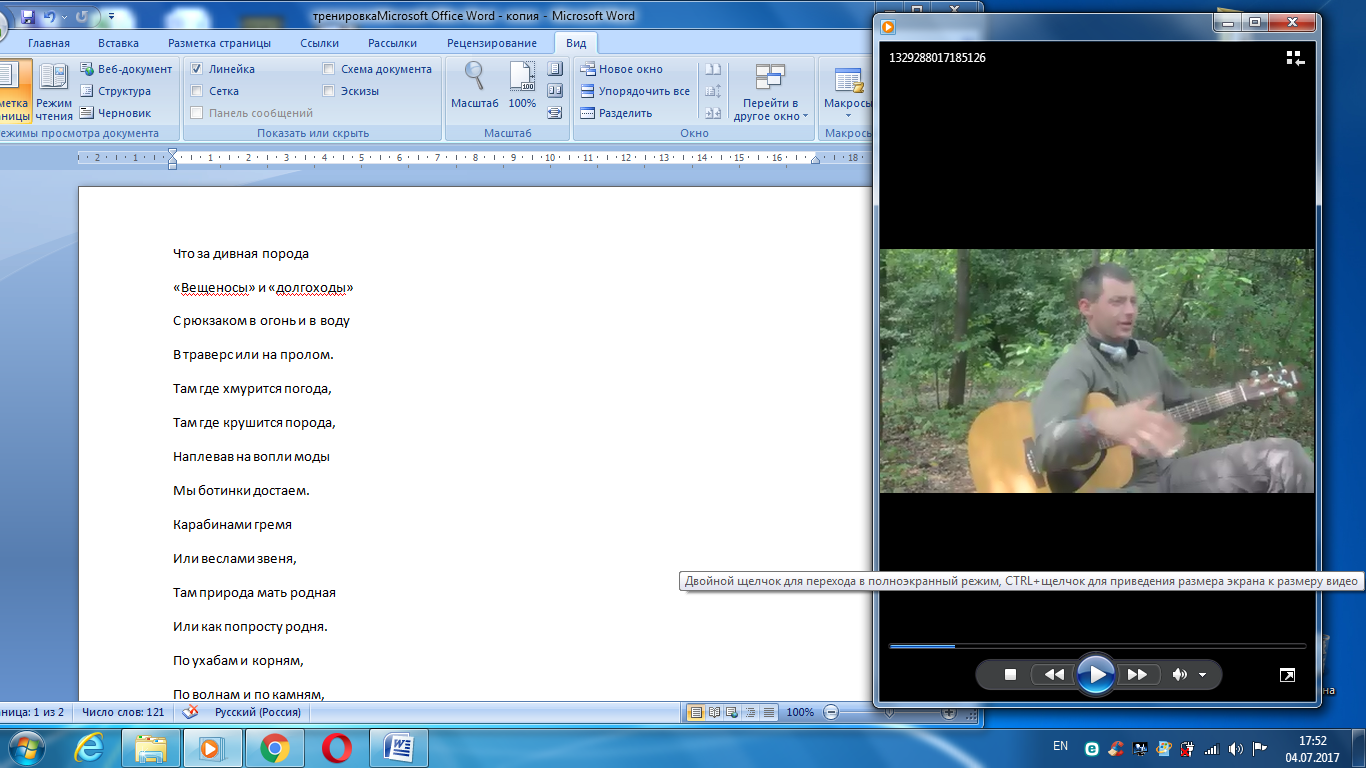This screenshot has height=768, width=1366.
Task: Open the Reading mode view (Режим чтения)
Action: click(x=54, y=90)
